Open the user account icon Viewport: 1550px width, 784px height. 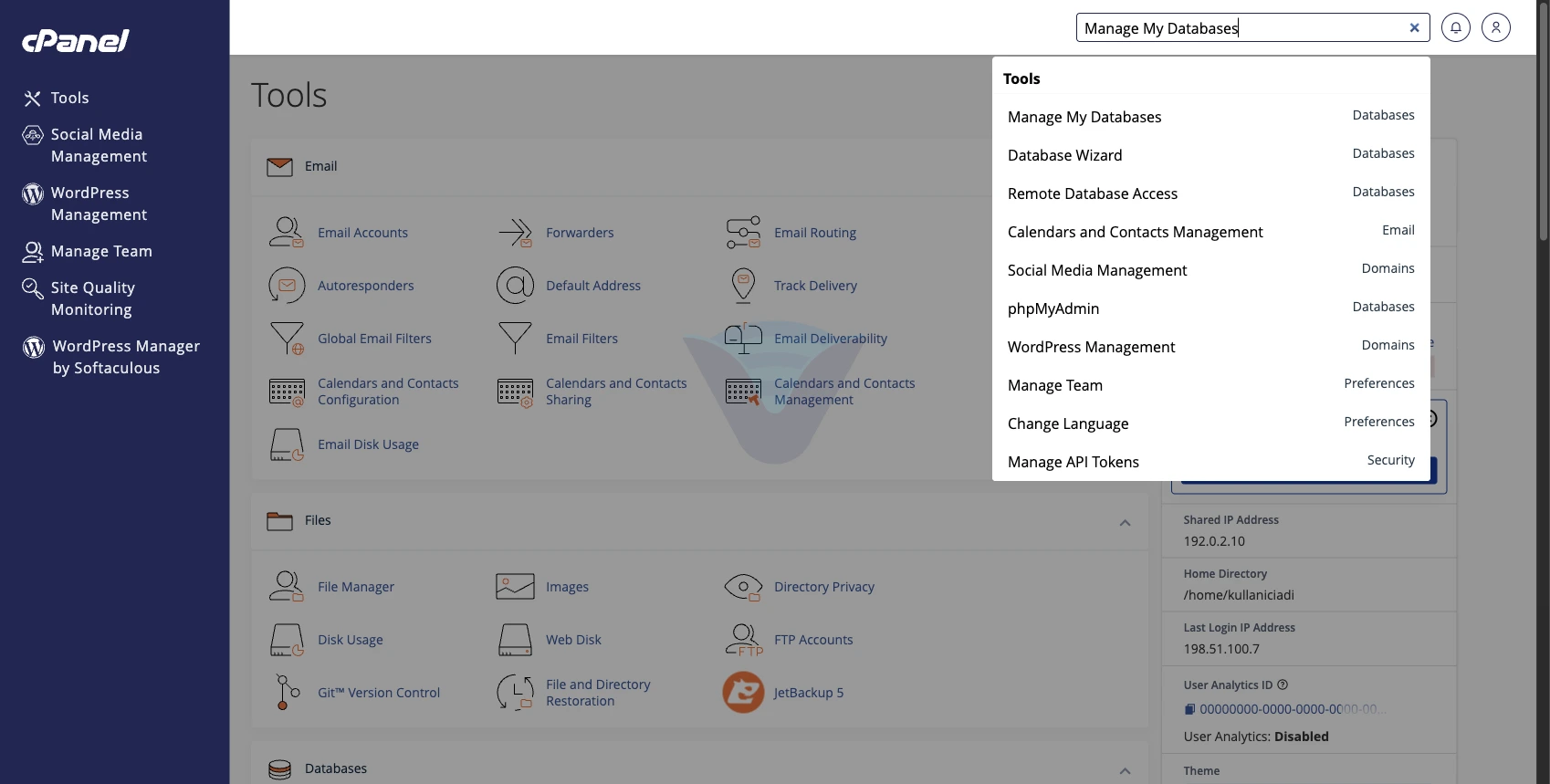coord(1496,28)
